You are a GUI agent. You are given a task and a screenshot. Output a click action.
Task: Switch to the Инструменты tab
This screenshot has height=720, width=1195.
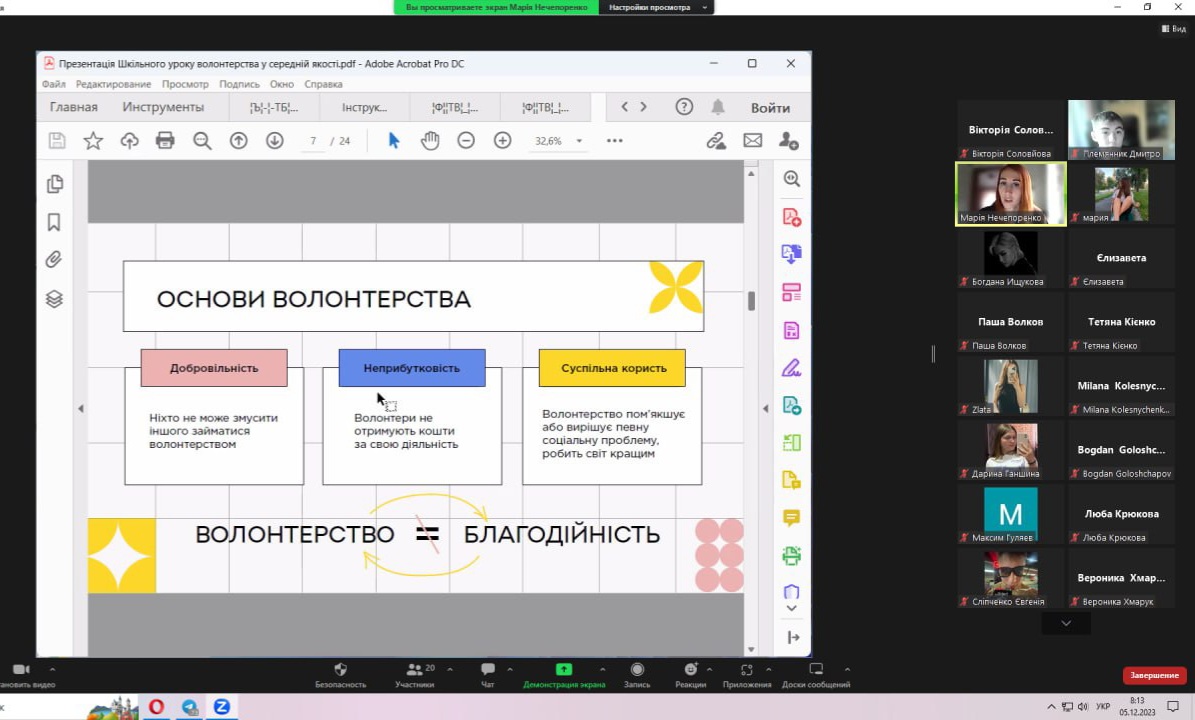tap(163, 107)
